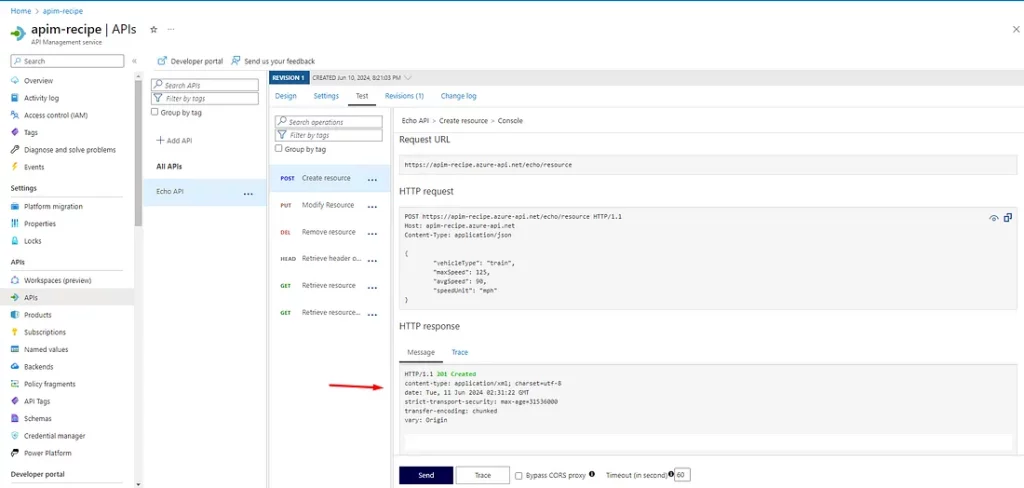Click the Timeout seconds field

pos(683,475)
